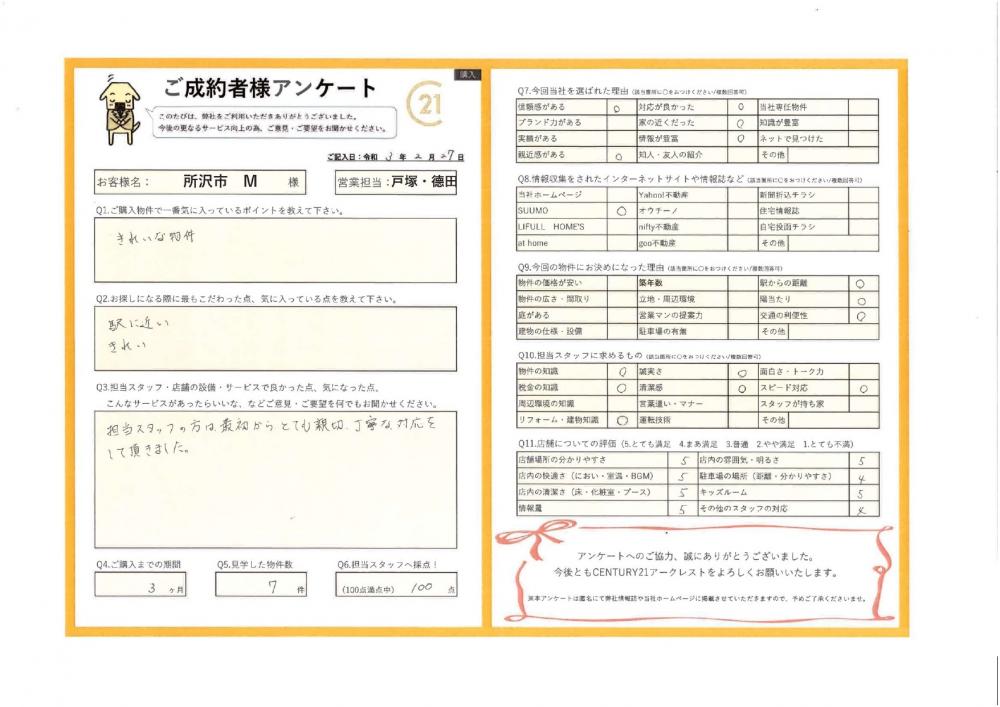Click the score cell for 駐車場の場所
Viewport: 1000px width, 707px height.
coord(864,477)
